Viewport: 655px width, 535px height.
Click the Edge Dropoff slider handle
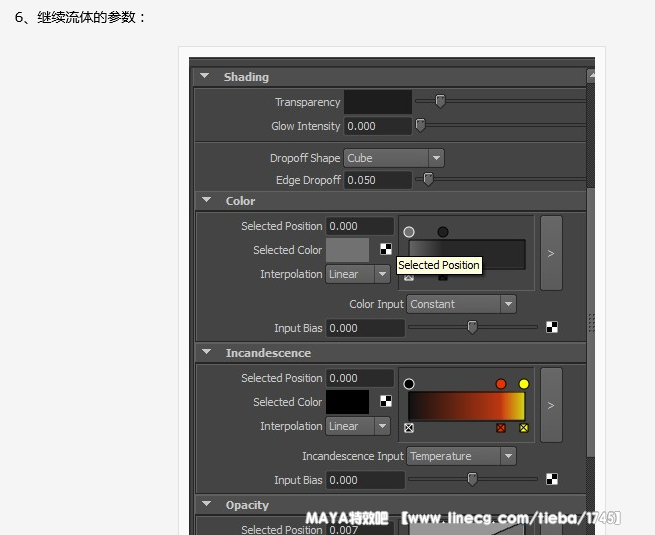tap(428, 179)
